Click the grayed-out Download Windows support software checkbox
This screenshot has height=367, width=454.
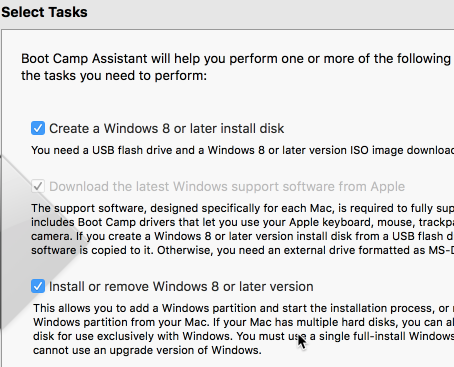38,186
